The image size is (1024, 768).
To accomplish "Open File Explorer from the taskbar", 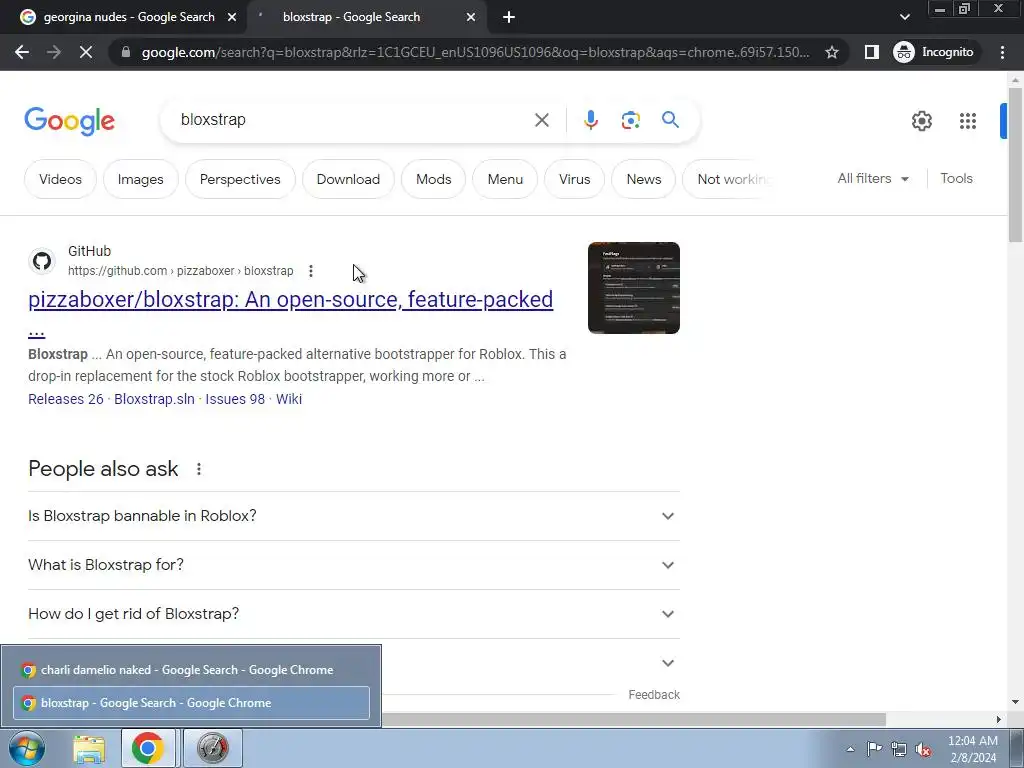I will click(x=89, y=749).
